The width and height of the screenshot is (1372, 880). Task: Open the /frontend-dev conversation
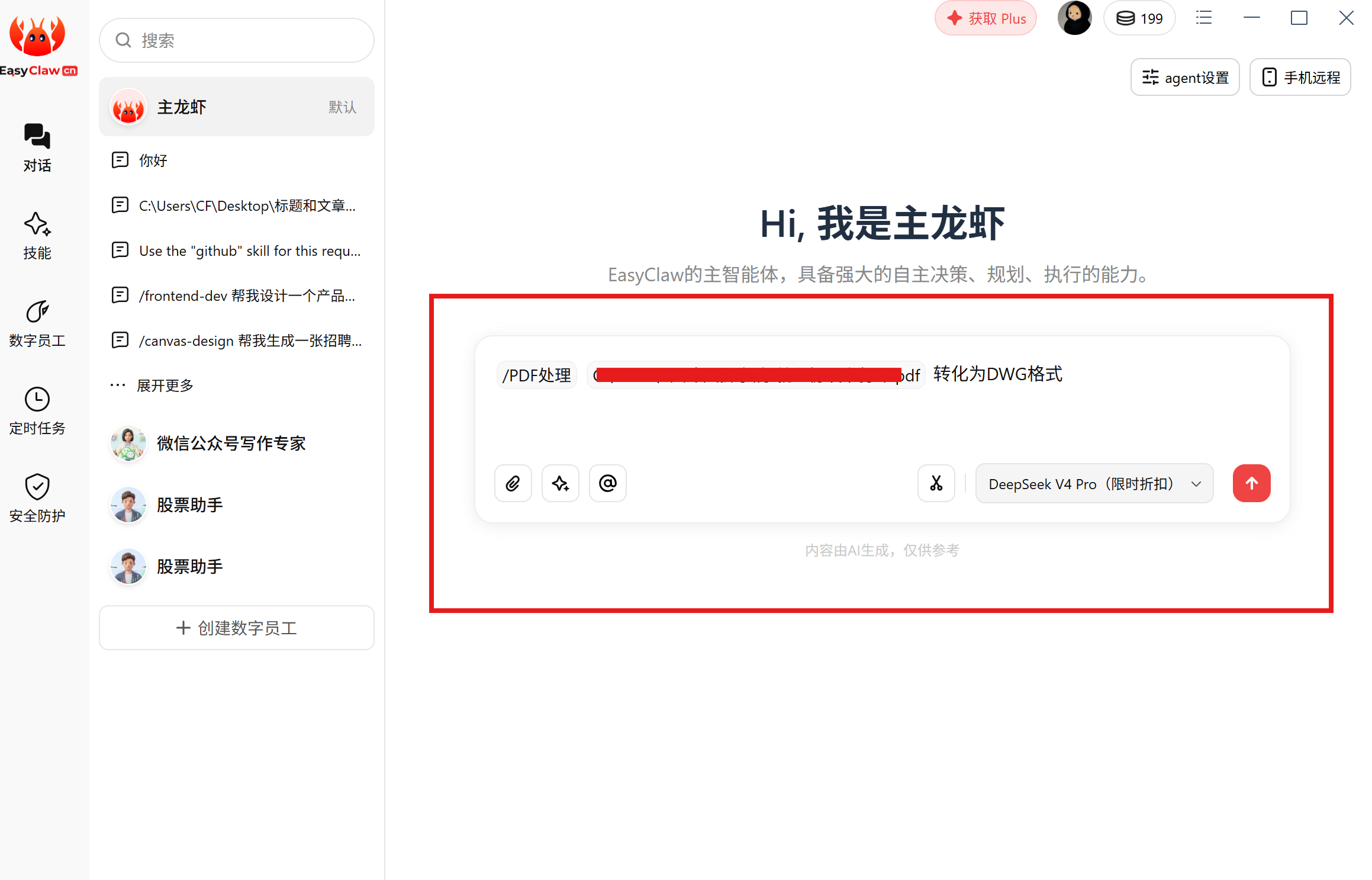(237, 296)
